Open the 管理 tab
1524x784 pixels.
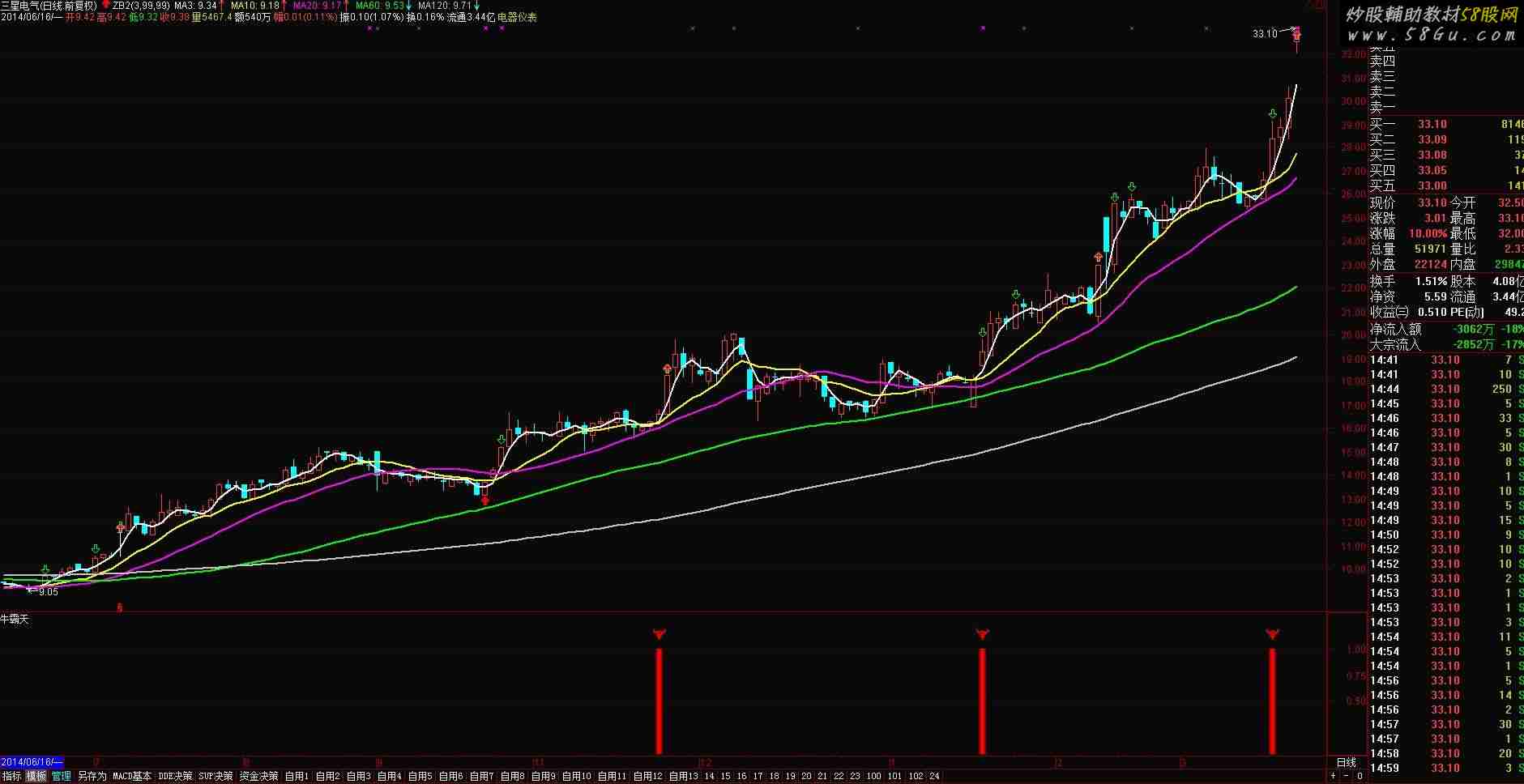pos(62,776)
